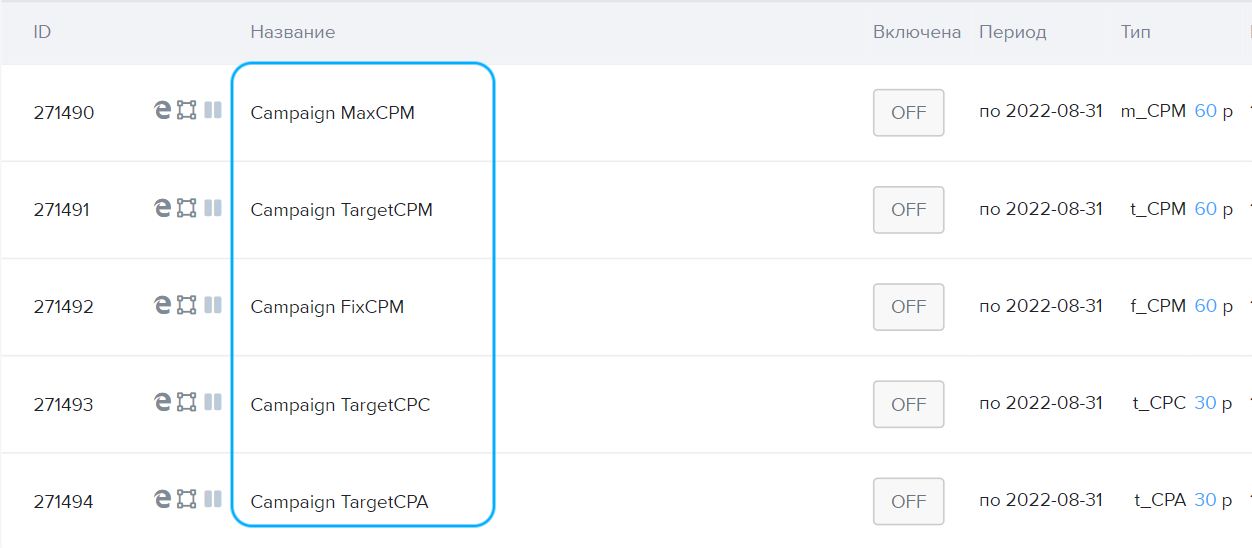Click the pause icon for campaign 271494
This screenshot has height=548, width=1252.
tap(212, 498)
